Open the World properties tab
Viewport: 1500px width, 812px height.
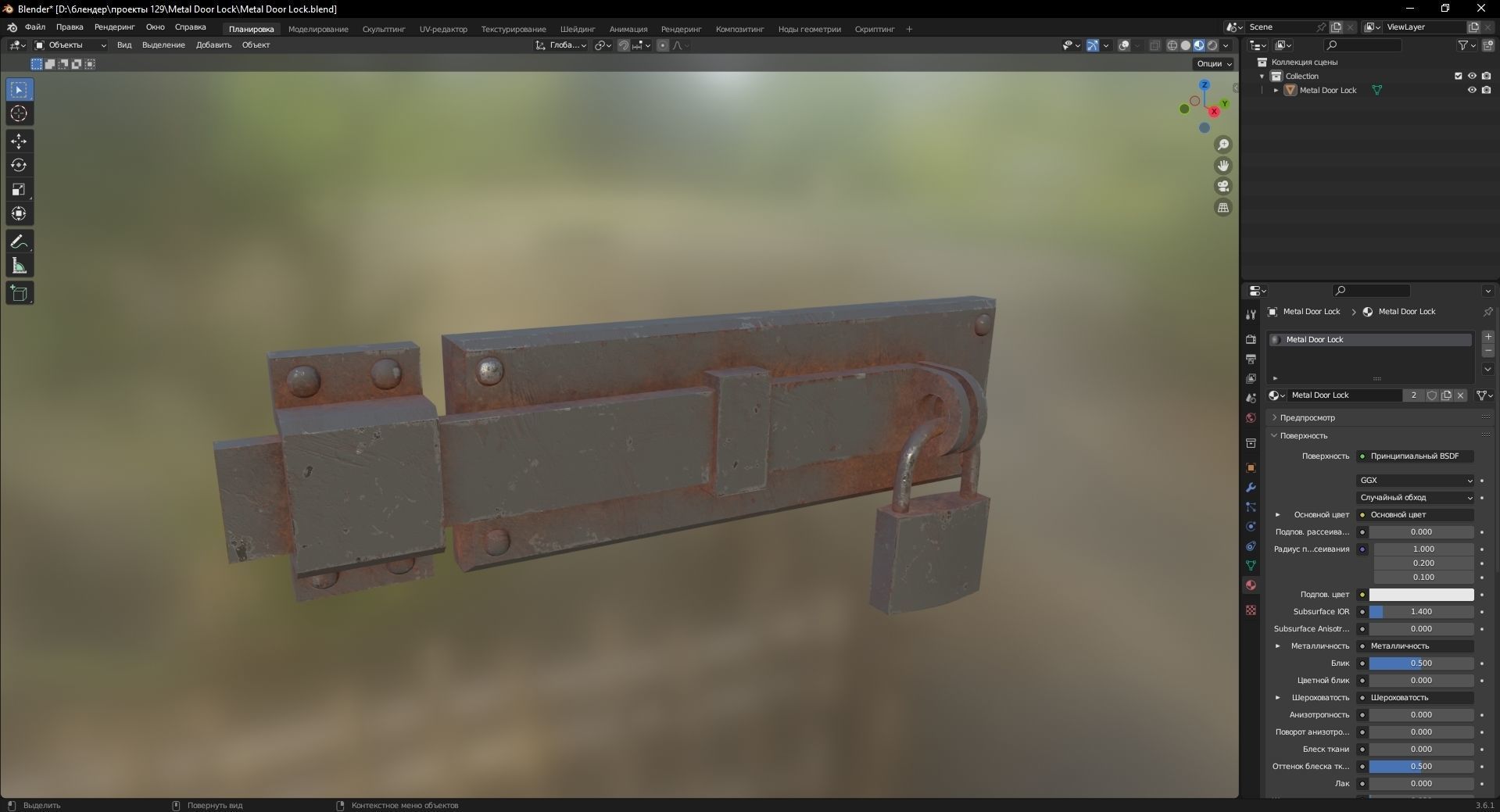[x=1251, y=418]
